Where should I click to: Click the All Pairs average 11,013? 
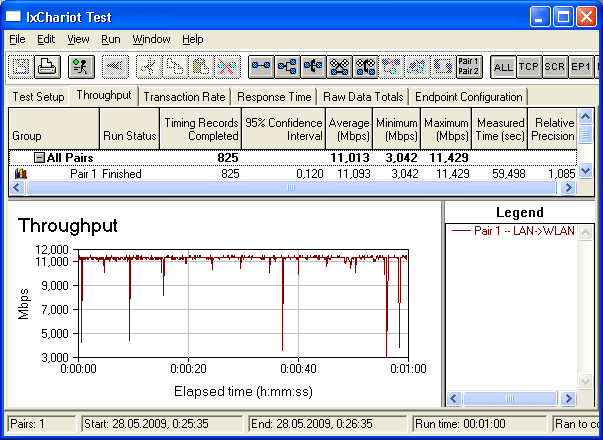coord(350,158)
